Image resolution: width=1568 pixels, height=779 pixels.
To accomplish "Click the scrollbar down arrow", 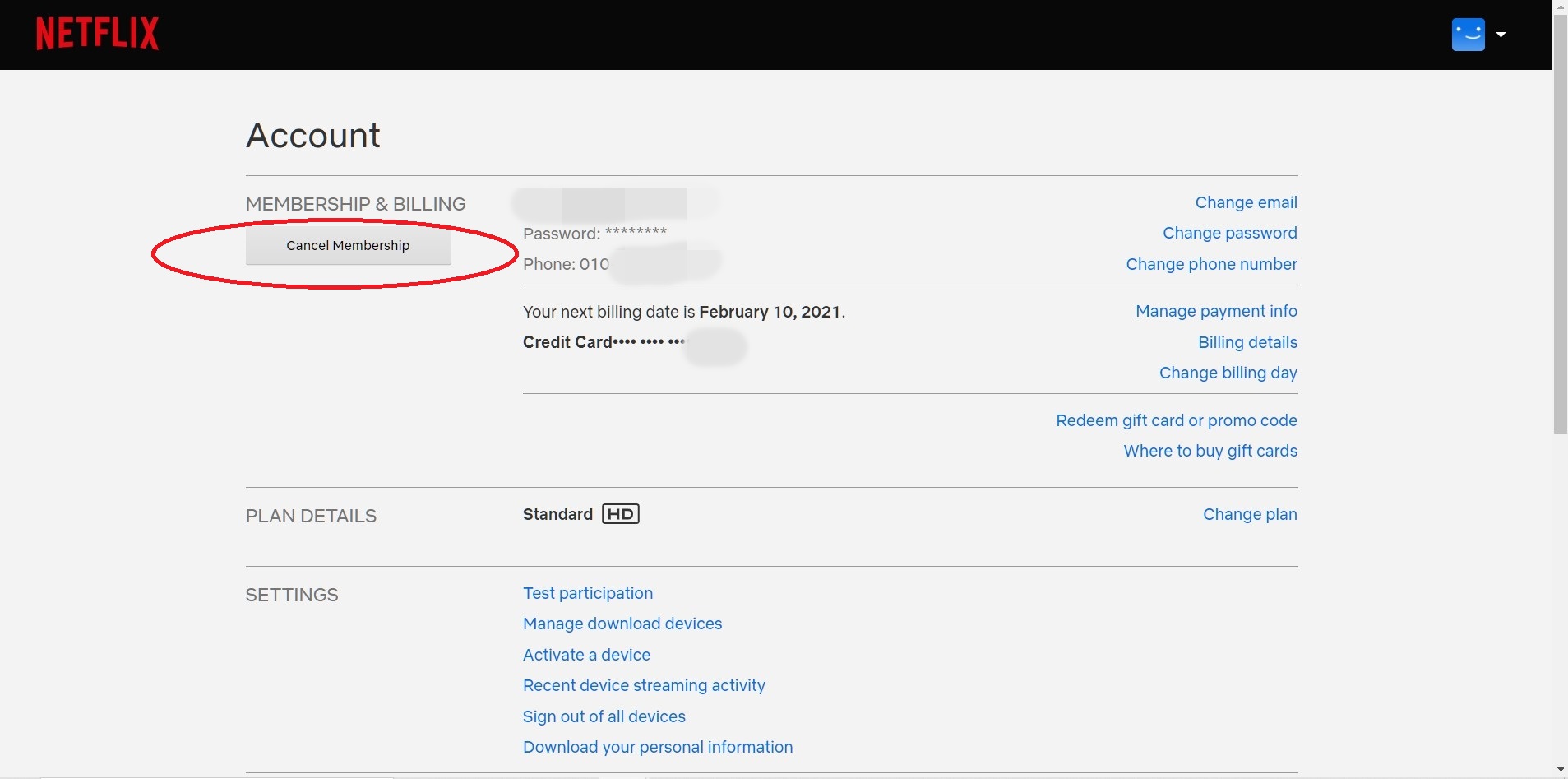I will [1560, 771].
